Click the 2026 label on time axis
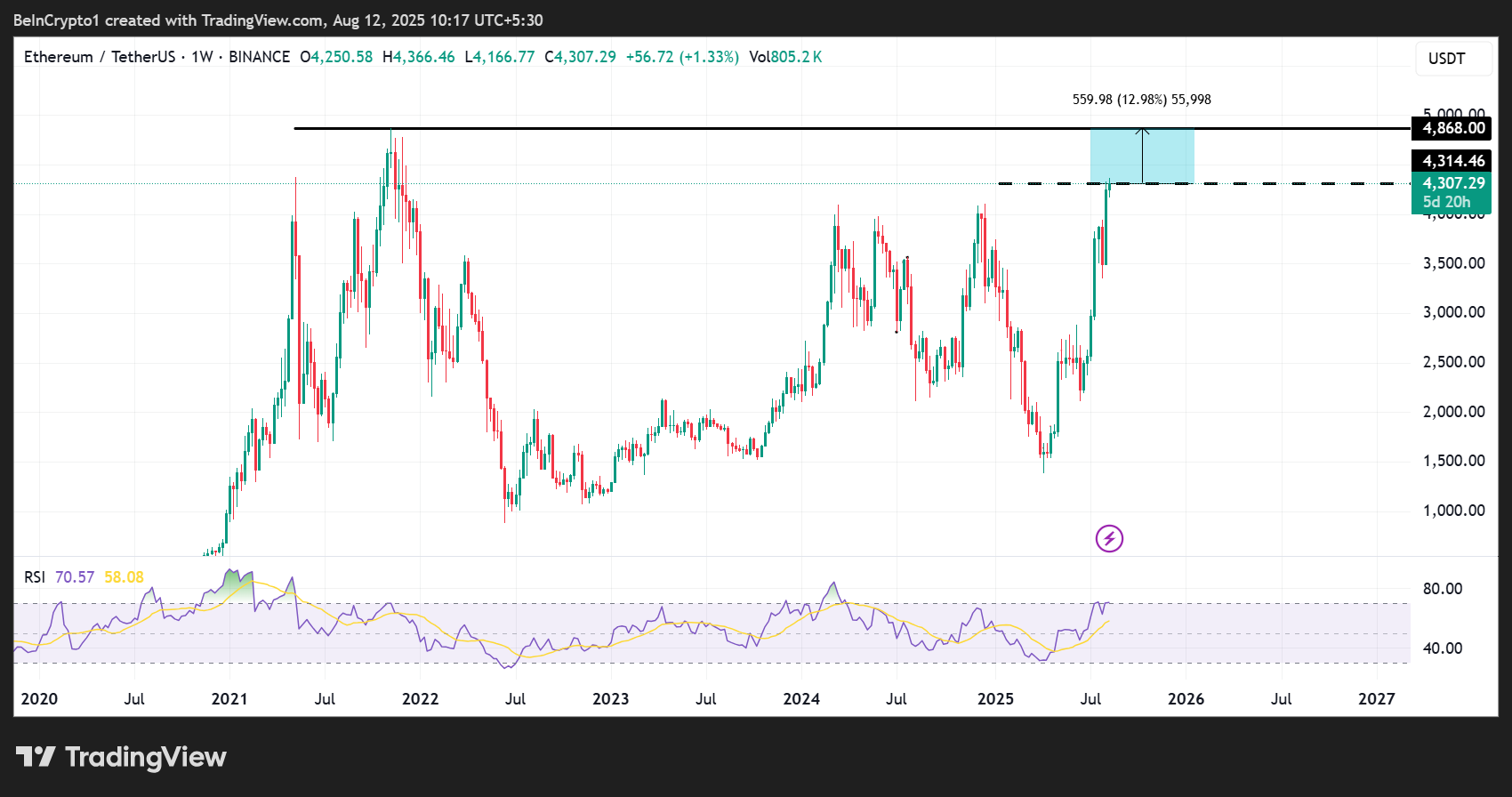Viewport: 1512px width, 797px height. pos(1186,699)
